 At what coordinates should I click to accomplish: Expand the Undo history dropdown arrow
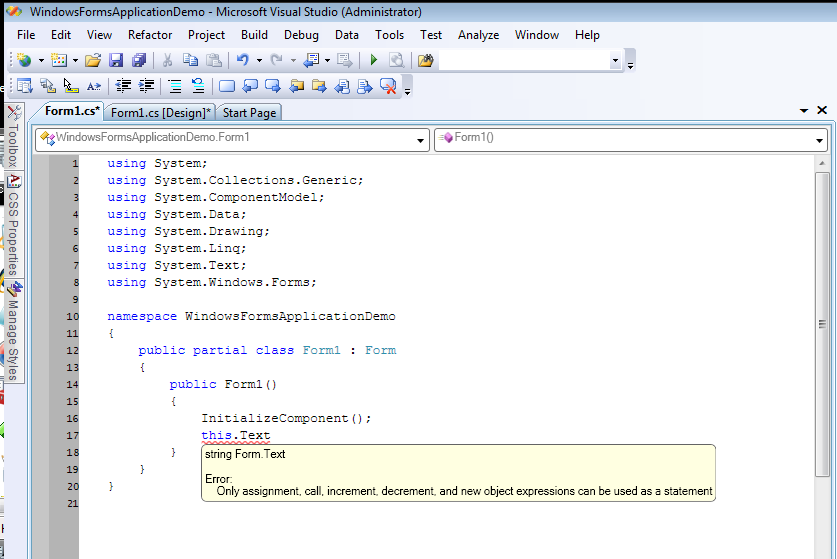(259, 60)
